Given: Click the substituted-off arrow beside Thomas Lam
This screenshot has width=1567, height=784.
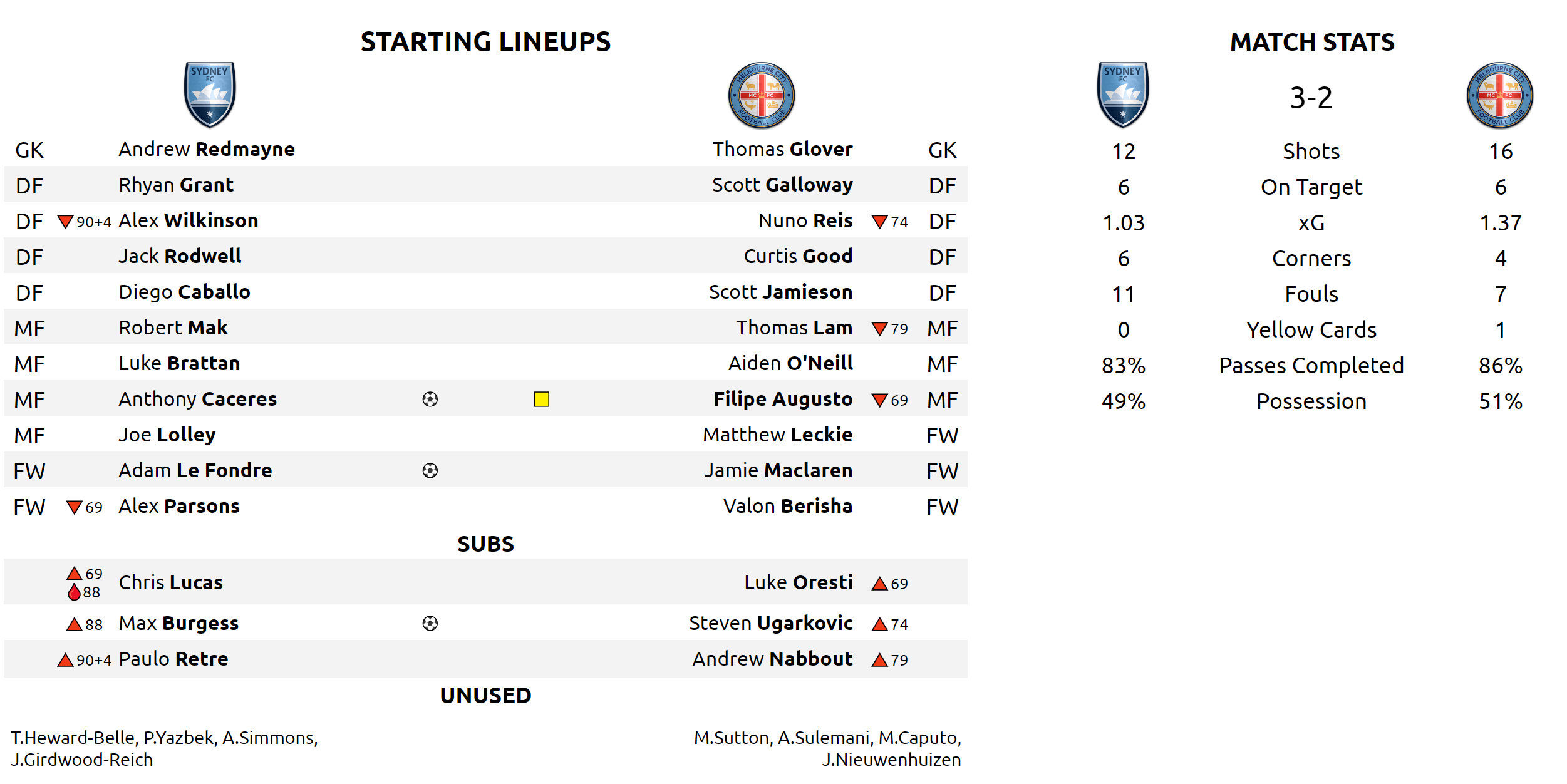Looking at the screenshot, I should click(879, 329).
